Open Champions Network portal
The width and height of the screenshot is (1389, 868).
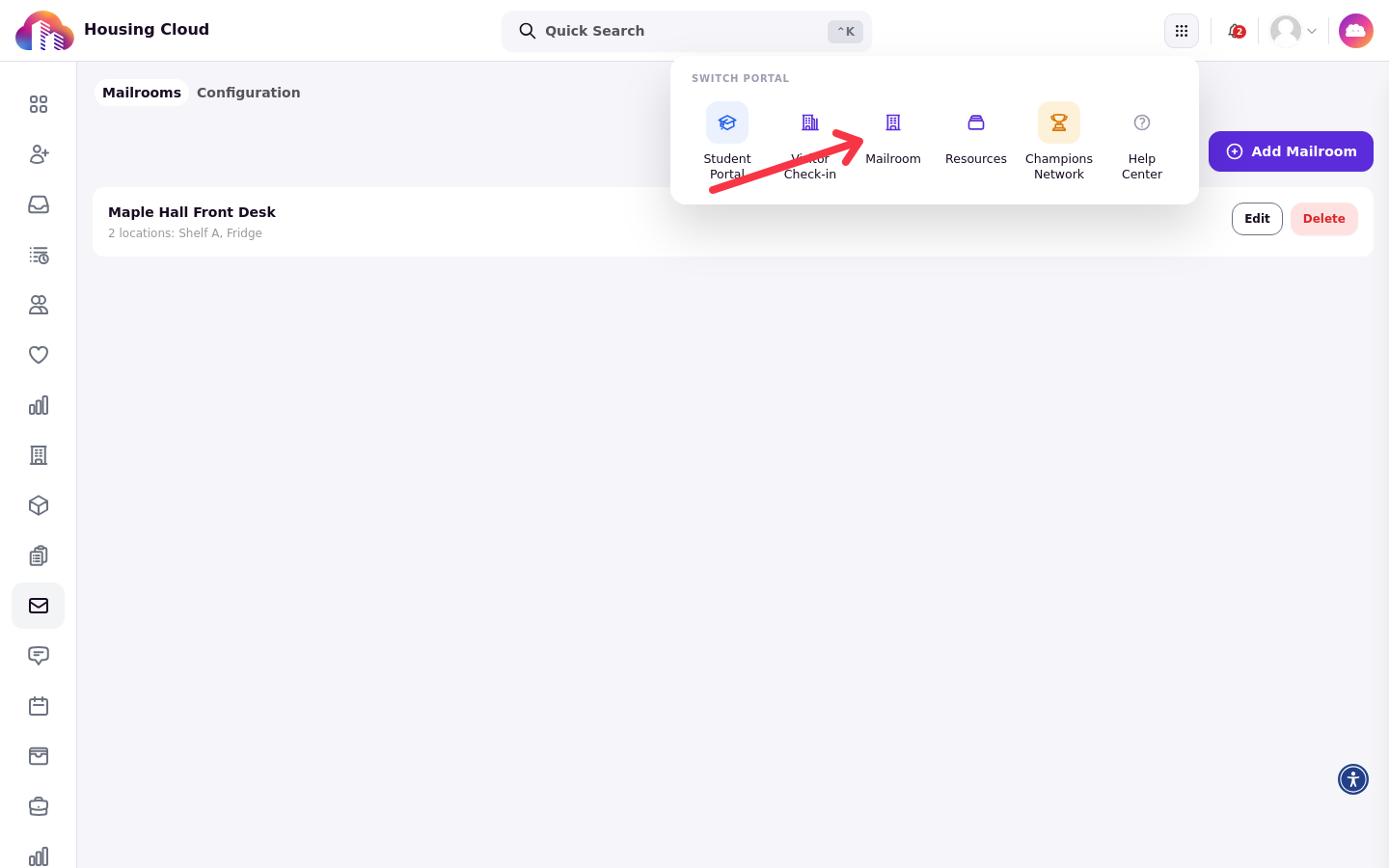(x=1059, y=142)
